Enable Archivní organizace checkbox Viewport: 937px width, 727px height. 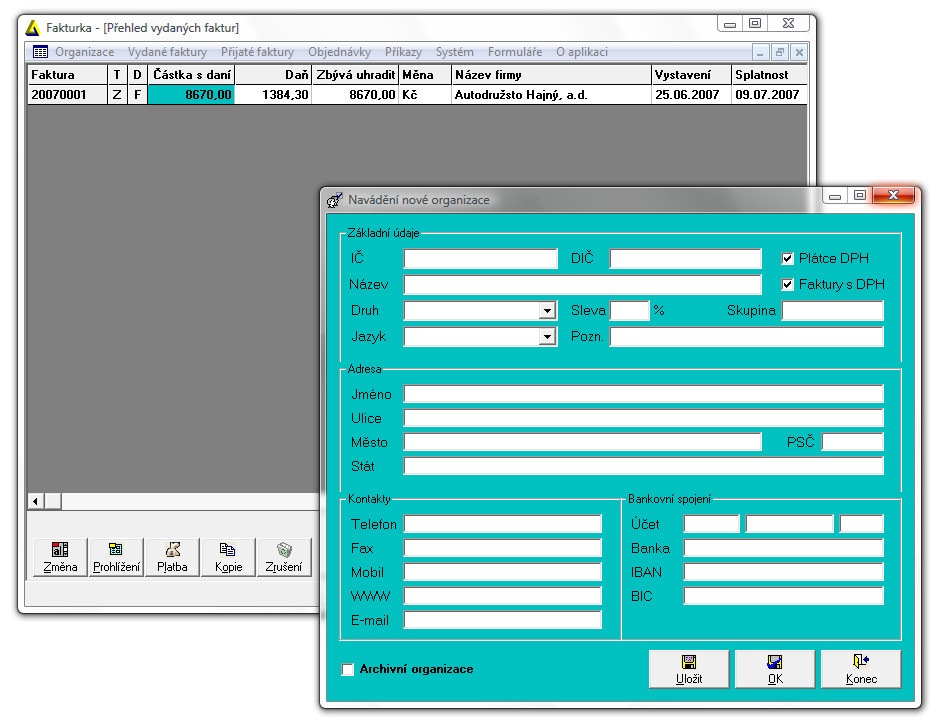click(348, 669)
